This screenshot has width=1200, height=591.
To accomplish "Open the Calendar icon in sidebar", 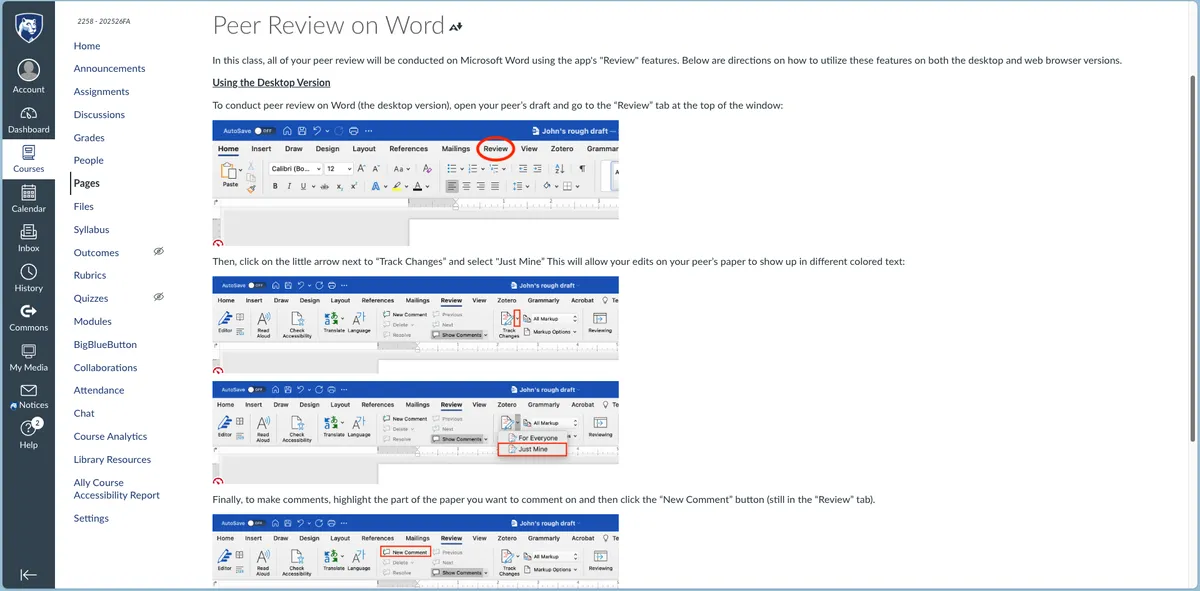I will click(28, 193).
